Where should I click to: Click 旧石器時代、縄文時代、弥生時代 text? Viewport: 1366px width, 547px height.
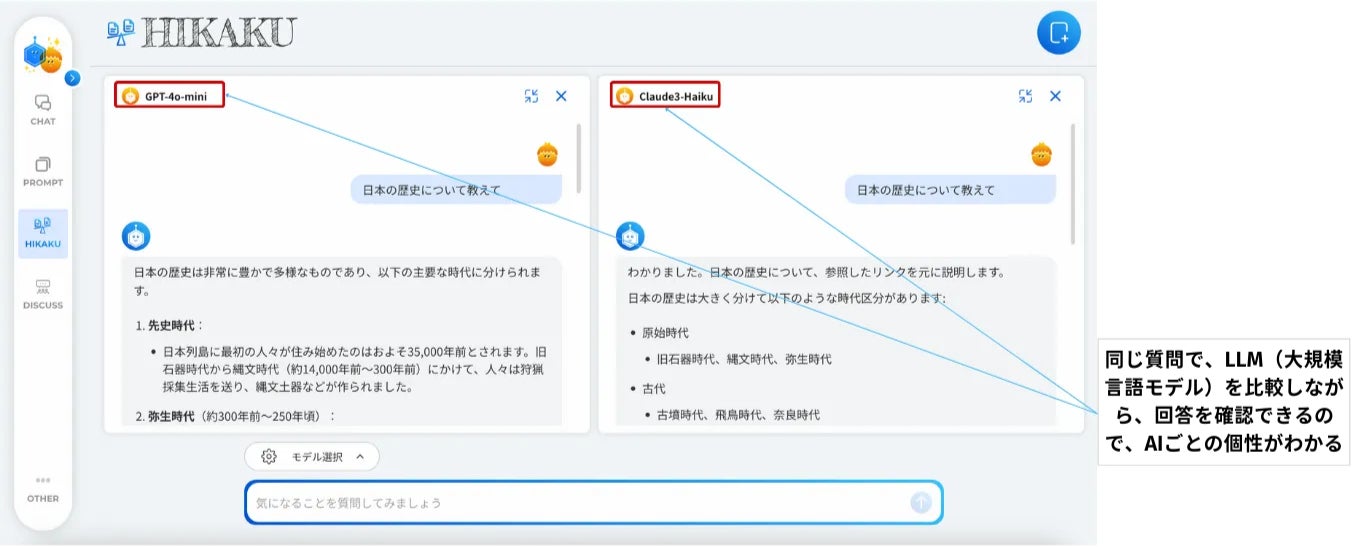pyautogui.click(x=744, y=359)
